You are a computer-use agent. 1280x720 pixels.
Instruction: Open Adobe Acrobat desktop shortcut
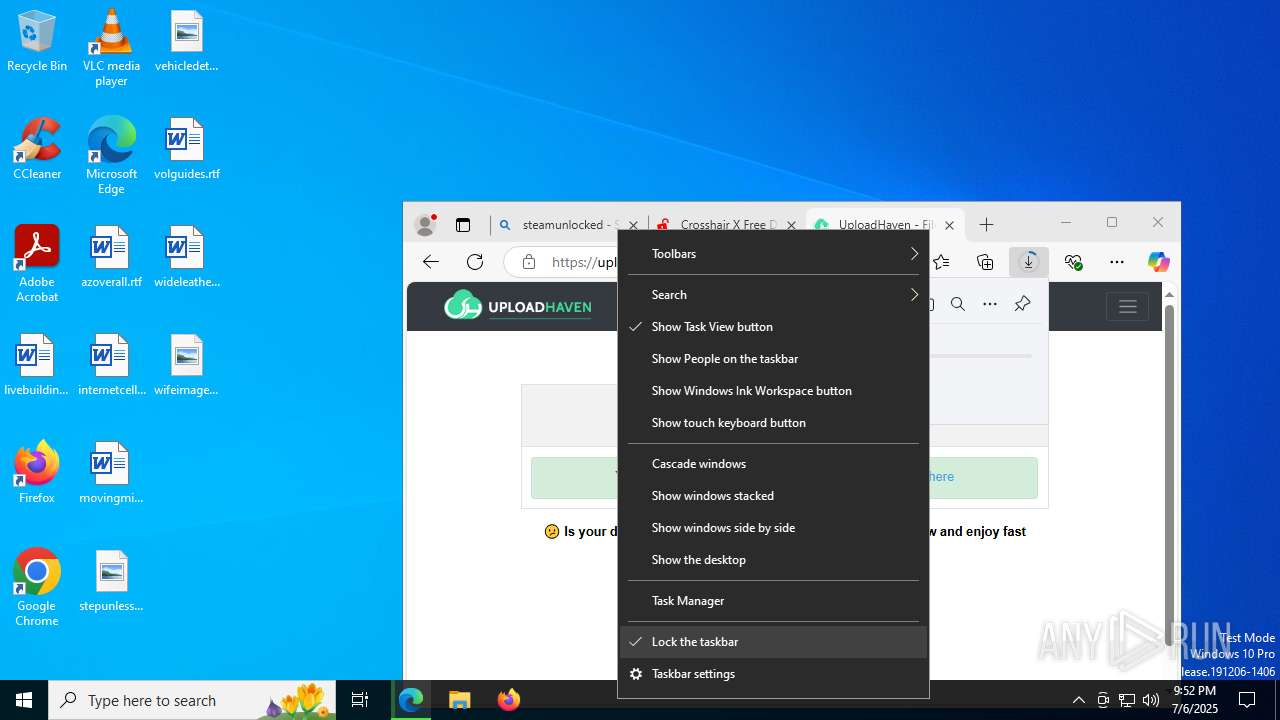coord(37,264)
